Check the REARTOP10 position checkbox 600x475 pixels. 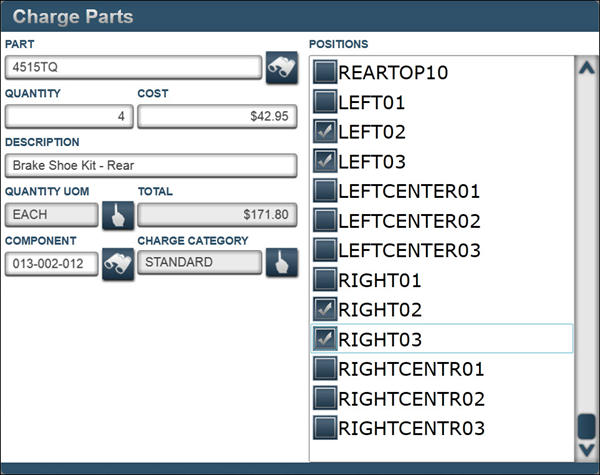point(325,72)
